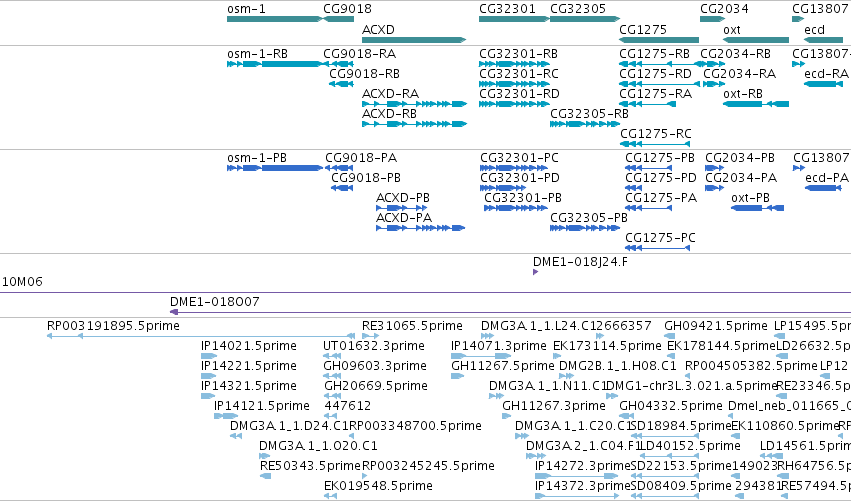Select the osm-1 gene bar
Viewport: 851px width, 501px height.
pyautogui.click(x=275, y=19)
